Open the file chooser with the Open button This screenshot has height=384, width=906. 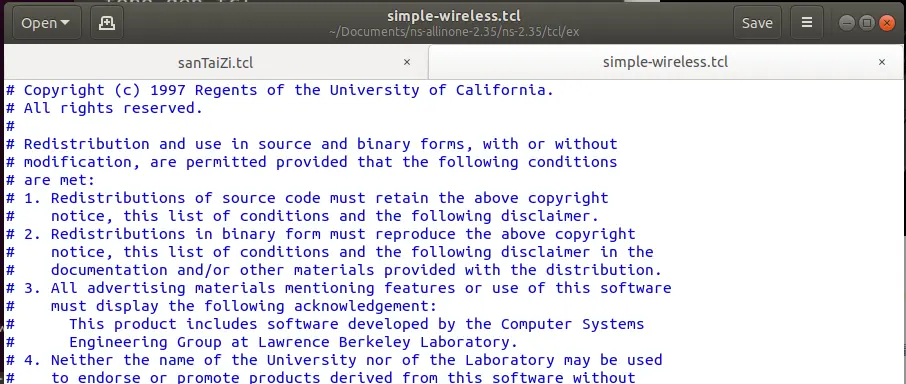click(x=47, y=23)
